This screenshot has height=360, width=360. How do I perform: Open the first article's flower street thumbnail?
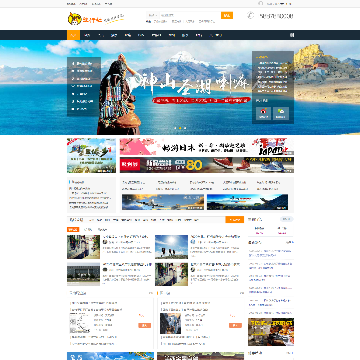[x=83, y=247]
